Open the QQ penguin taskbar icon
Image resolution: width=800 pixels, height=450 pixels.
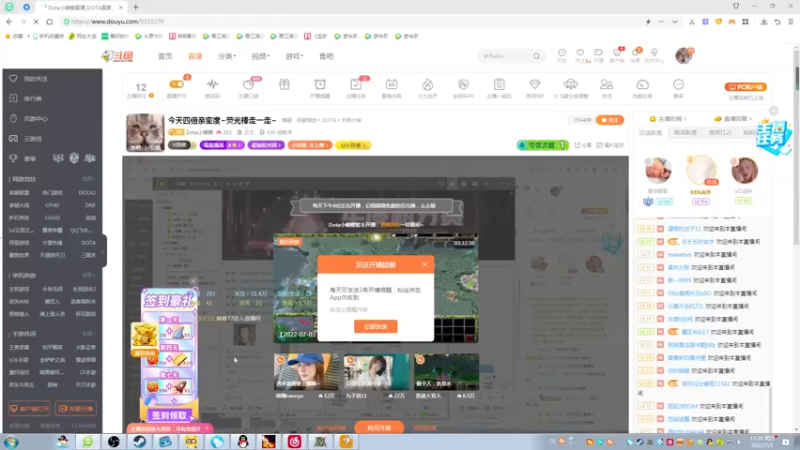pos(243,441)
